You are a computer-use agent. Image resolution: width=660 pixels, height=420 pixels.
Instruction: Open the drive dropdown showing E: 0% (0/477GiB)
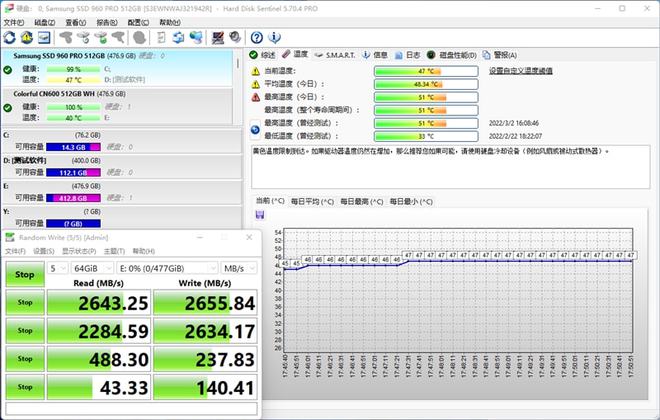(168, 268)
